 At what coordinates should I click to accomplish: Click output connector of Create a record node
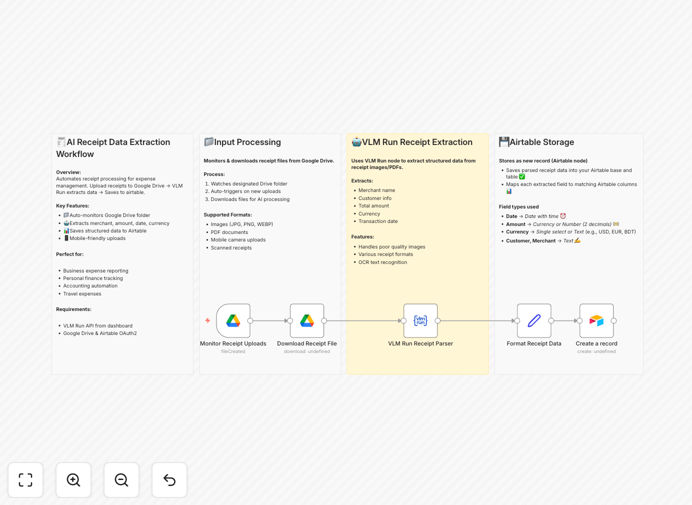614,321
